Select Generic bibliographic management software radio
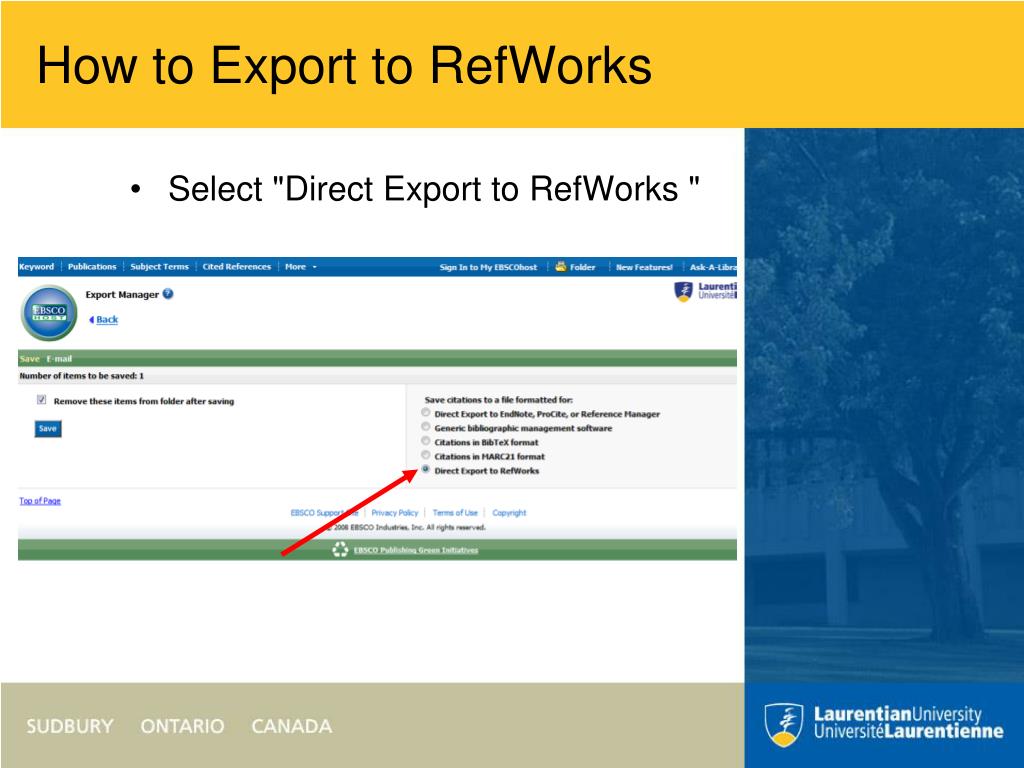Screen dimensions: 1024x768 pyautogui.click(x=426, y=427)
